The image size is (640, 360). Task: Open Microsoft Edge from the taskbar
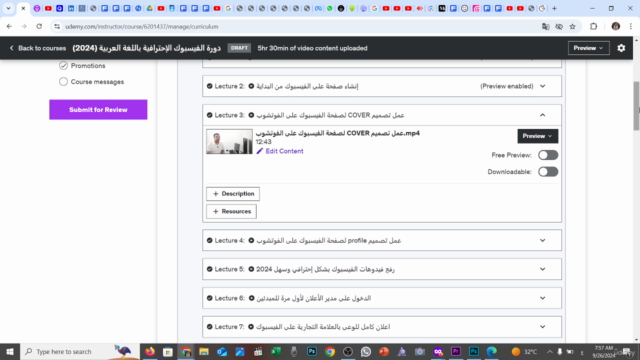(492, 351)
